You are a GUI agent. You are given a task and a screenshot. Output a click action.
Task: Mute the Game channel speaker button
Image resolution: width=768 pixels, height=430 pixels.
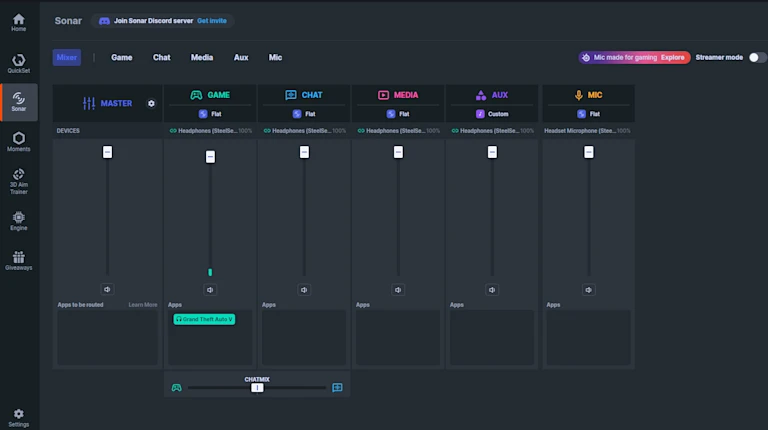point(210,290)
